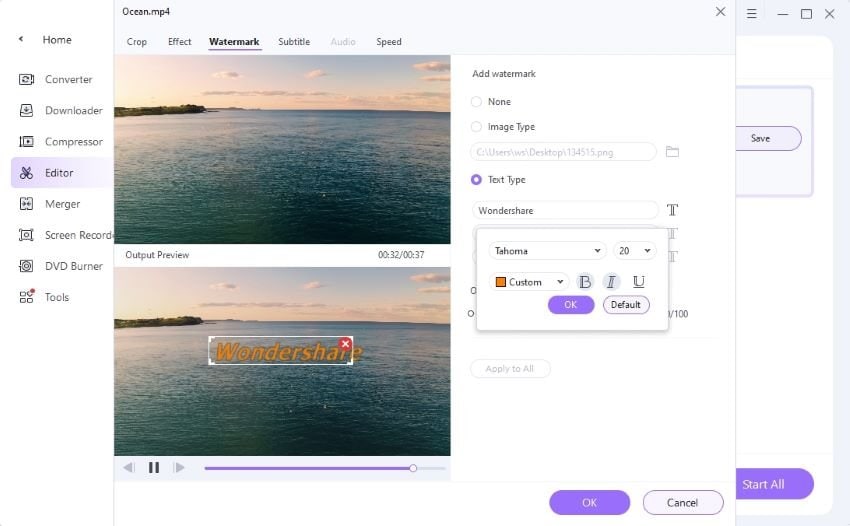This screenshot has width=850, height=526.
Task: Click orange color swatch
Action: tap(501, 282)
